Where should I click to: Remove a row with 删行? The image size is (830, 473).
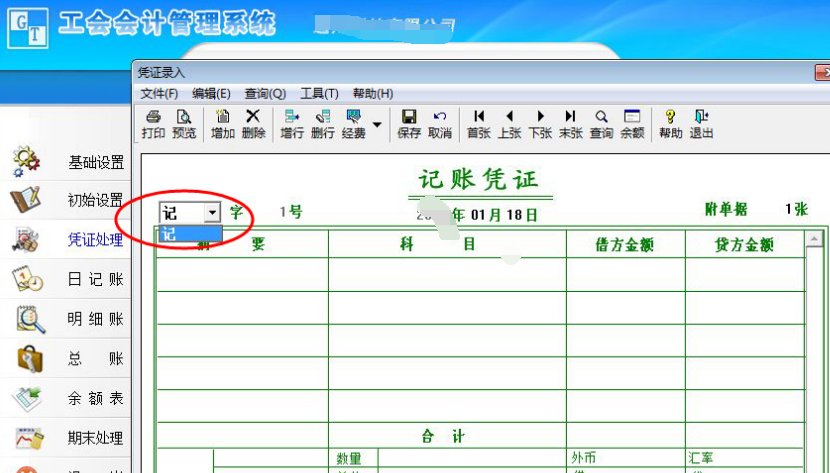(322, 124)
